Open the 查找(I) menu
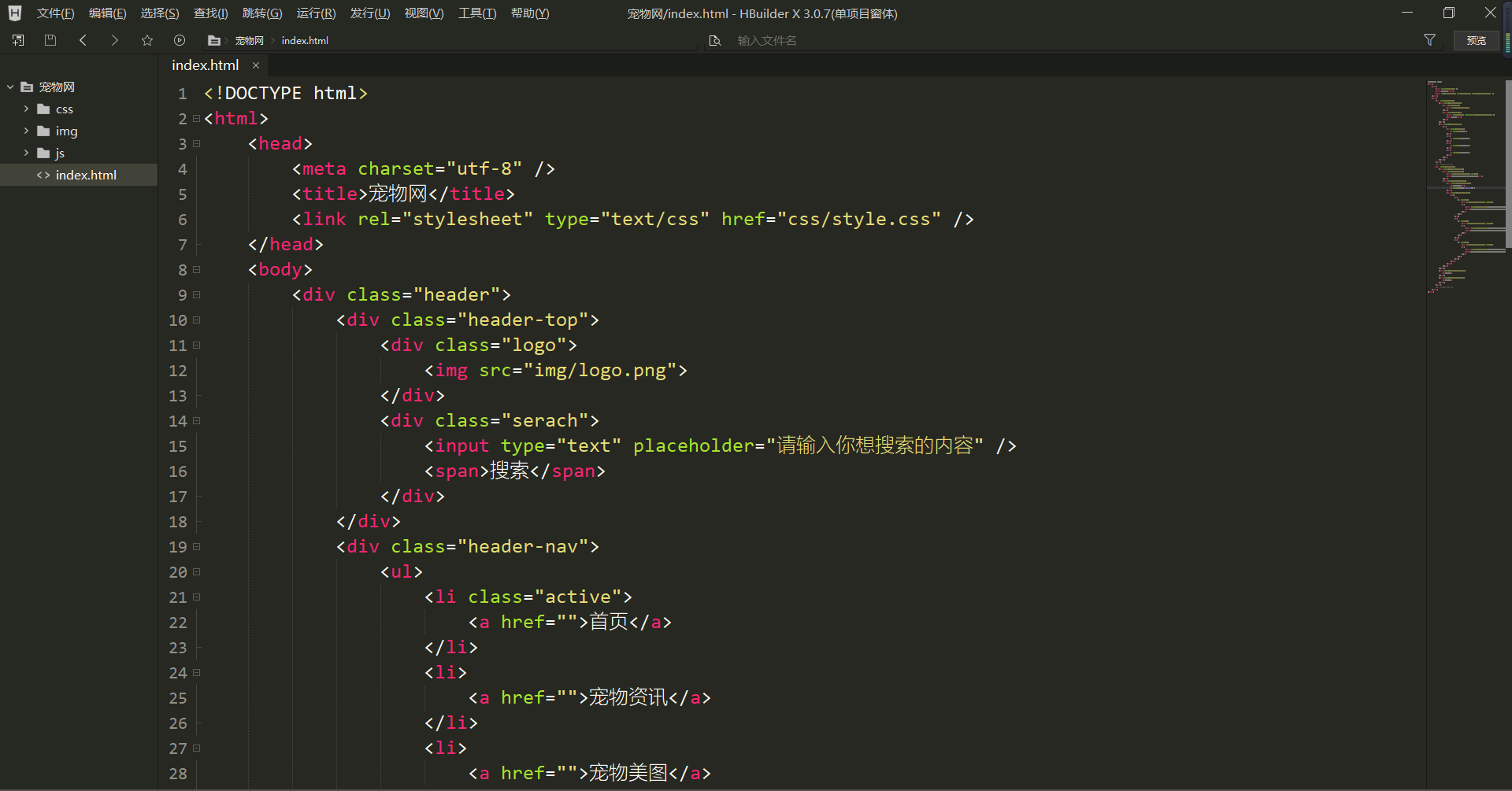The width and height of the screenshot is (1512, 791). (210, 13)
